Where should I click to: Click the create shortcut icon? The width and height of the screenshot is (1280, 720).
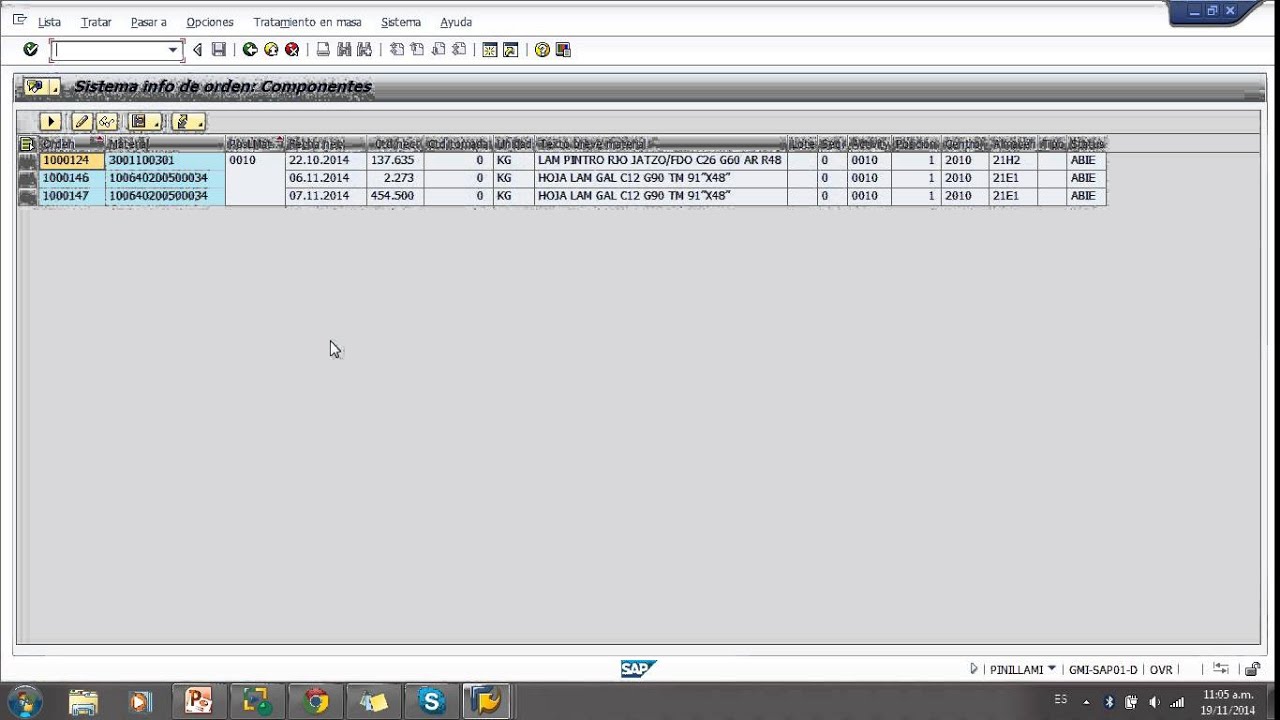[511, 49]
